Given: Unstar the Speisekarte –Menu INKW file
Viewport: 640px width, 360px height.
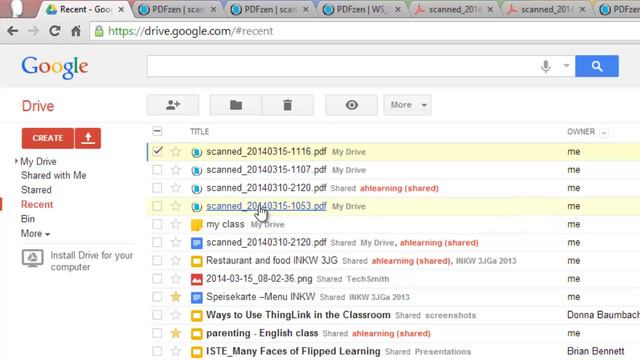Looking at the screenshot, I should [x=176, y=297].
